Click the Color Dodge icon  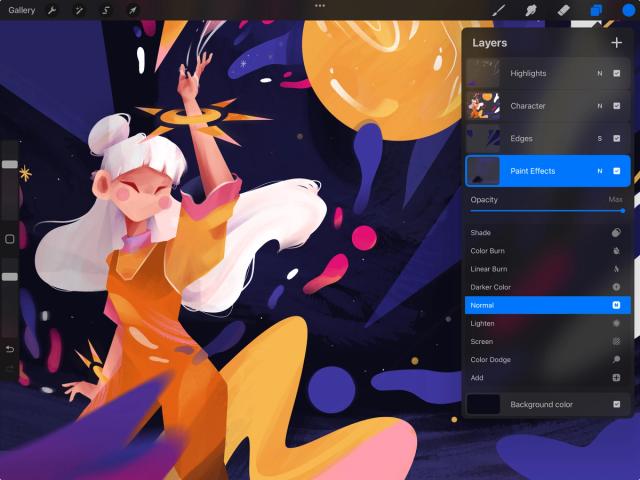click(616, 360)
